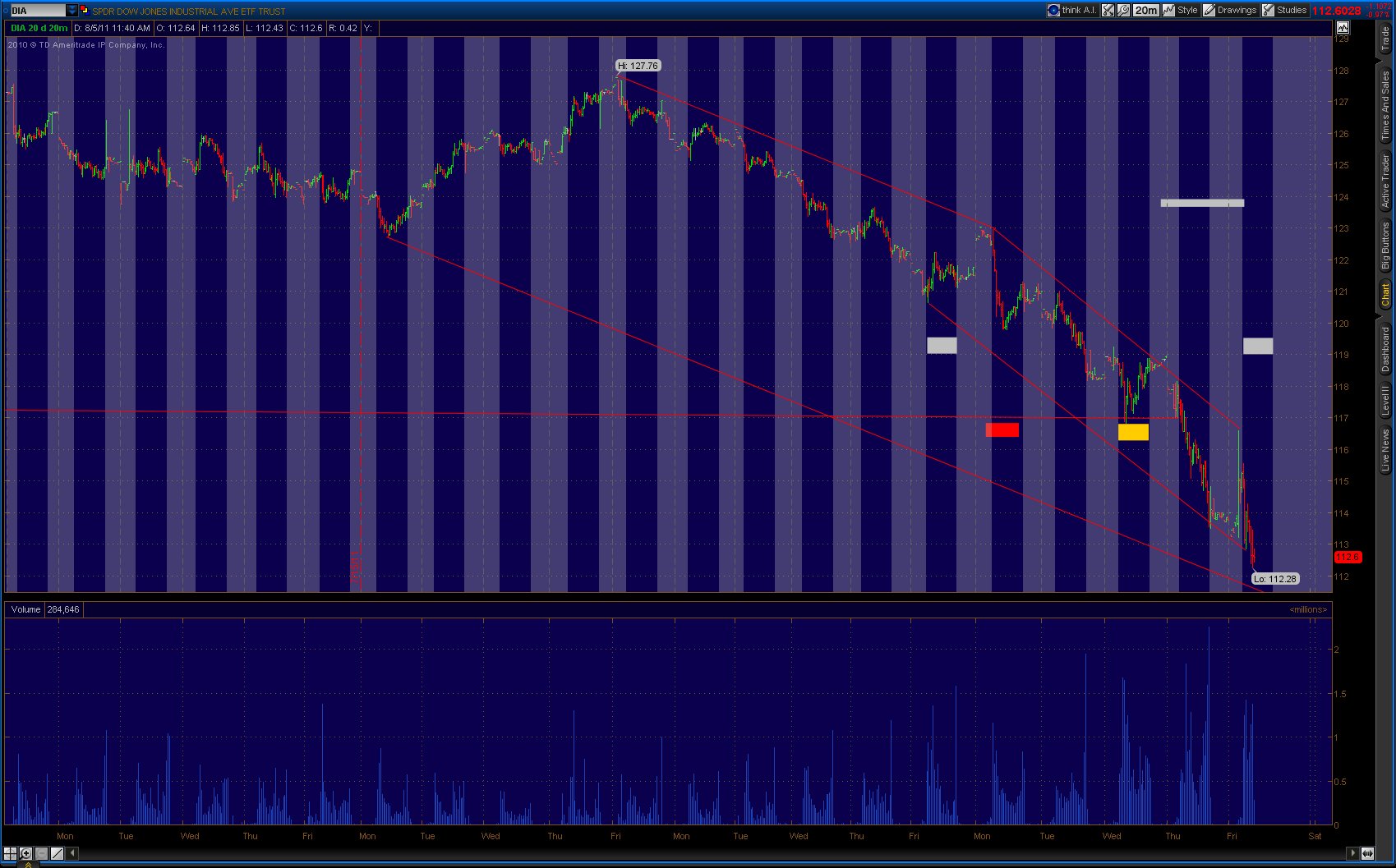Expand the bottom panel with double chevron
Viewport: 1396px width, 868px height.
click(x=30, y=864)
